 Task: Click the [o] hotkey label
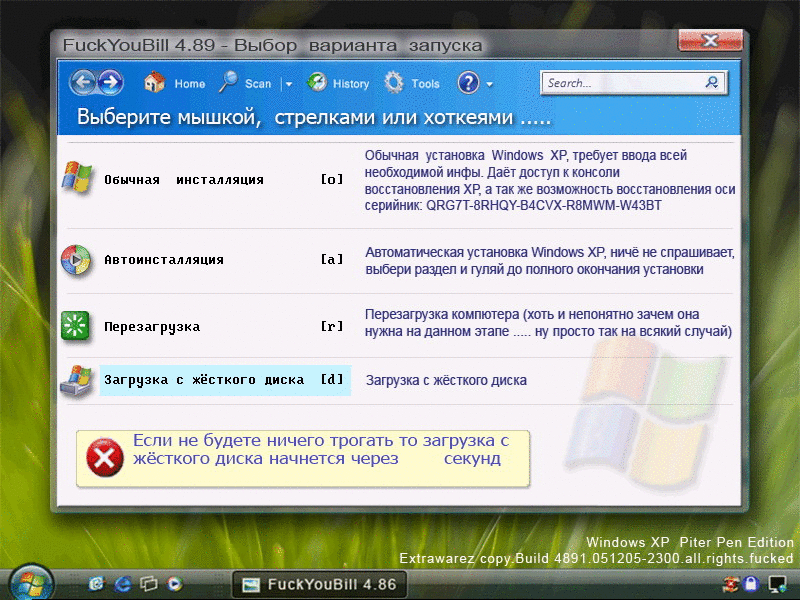click(332, 180)
